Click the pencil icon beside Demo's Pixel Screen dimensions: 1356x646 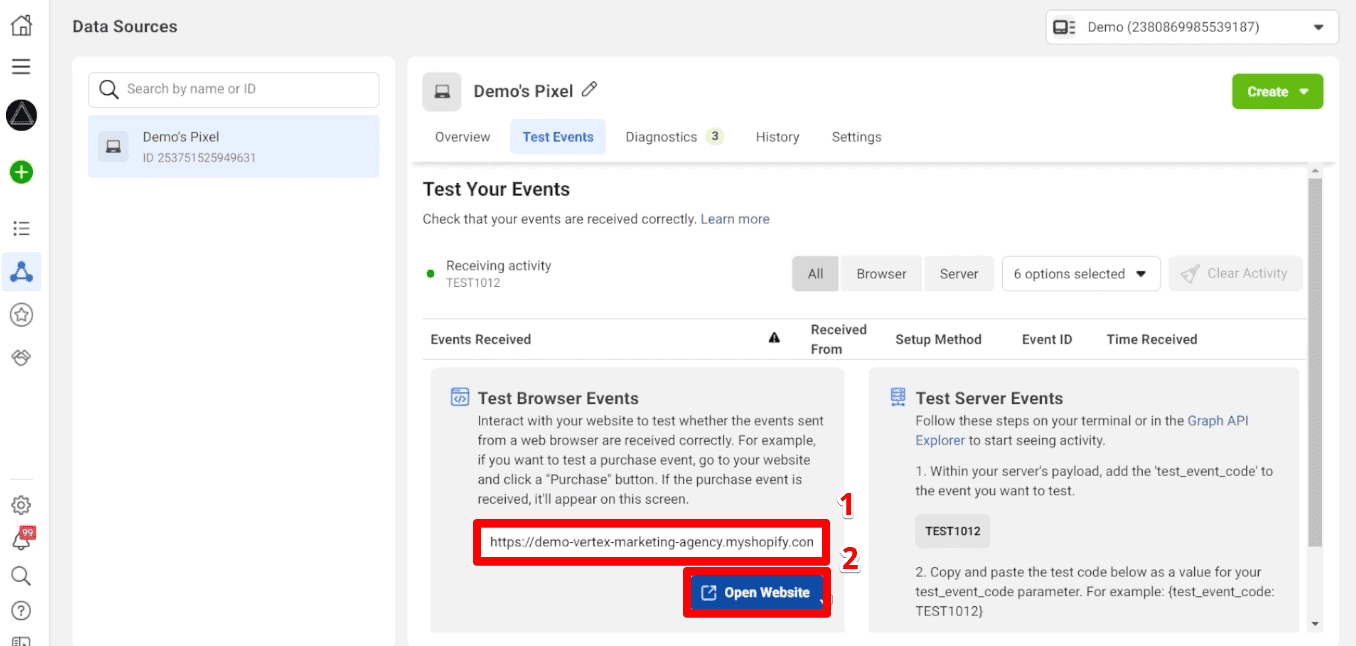pos(590,90)
